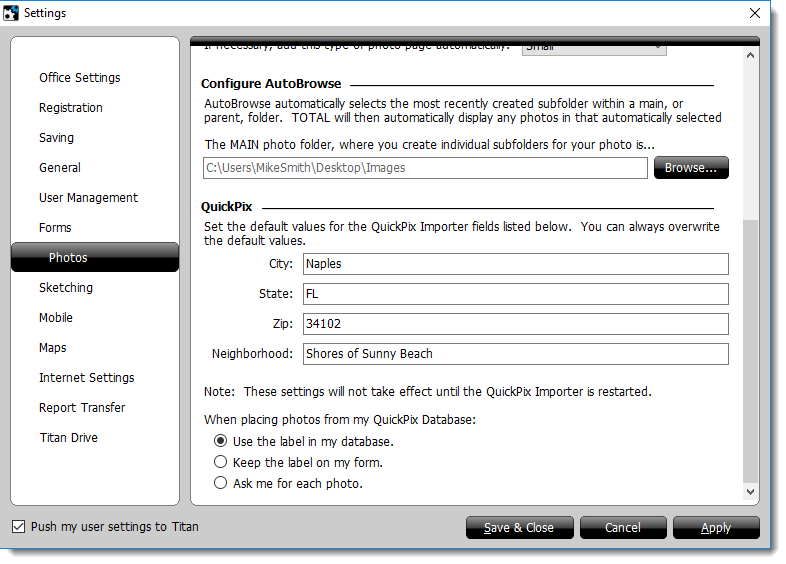The image size is (786, 564).
Task: Open the Saving settings page
Action: pyautogui.click(x=56, y=138)
